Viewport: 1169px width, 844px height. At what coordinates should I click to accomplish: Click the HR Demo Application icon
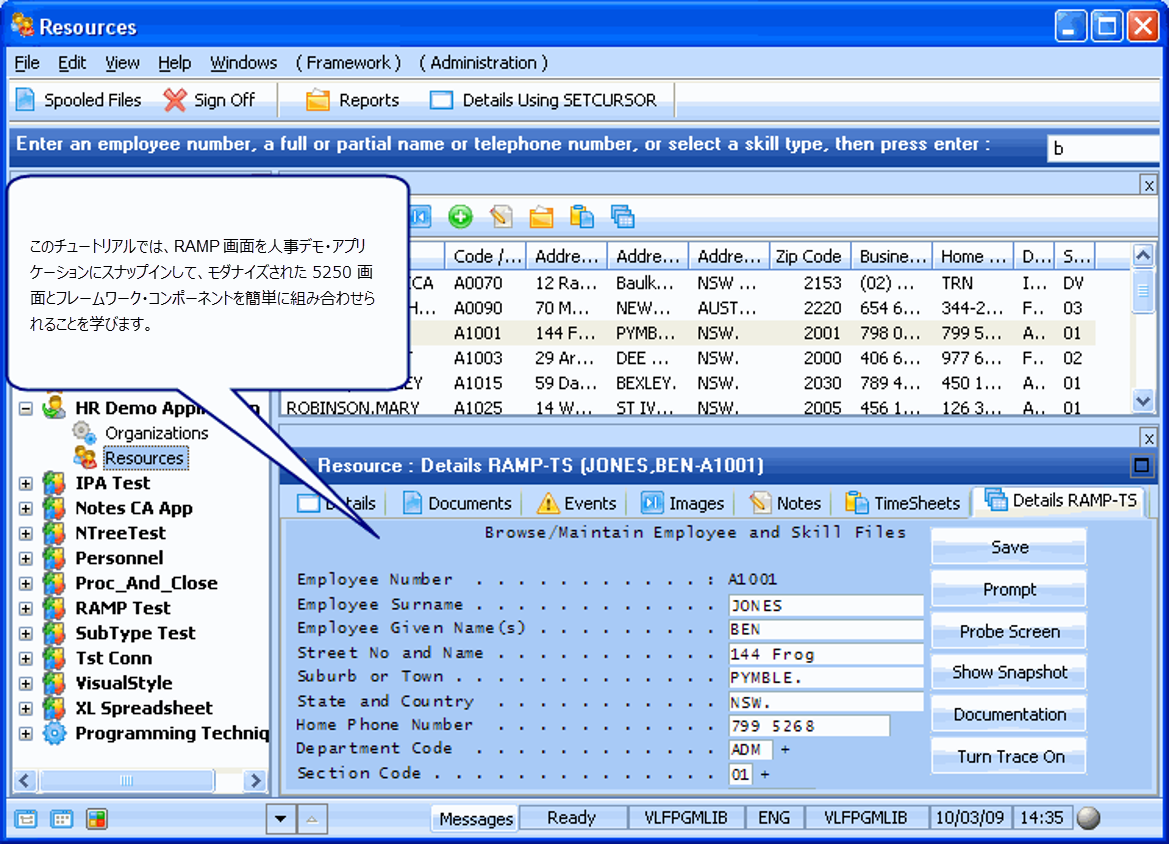[54, 407]
